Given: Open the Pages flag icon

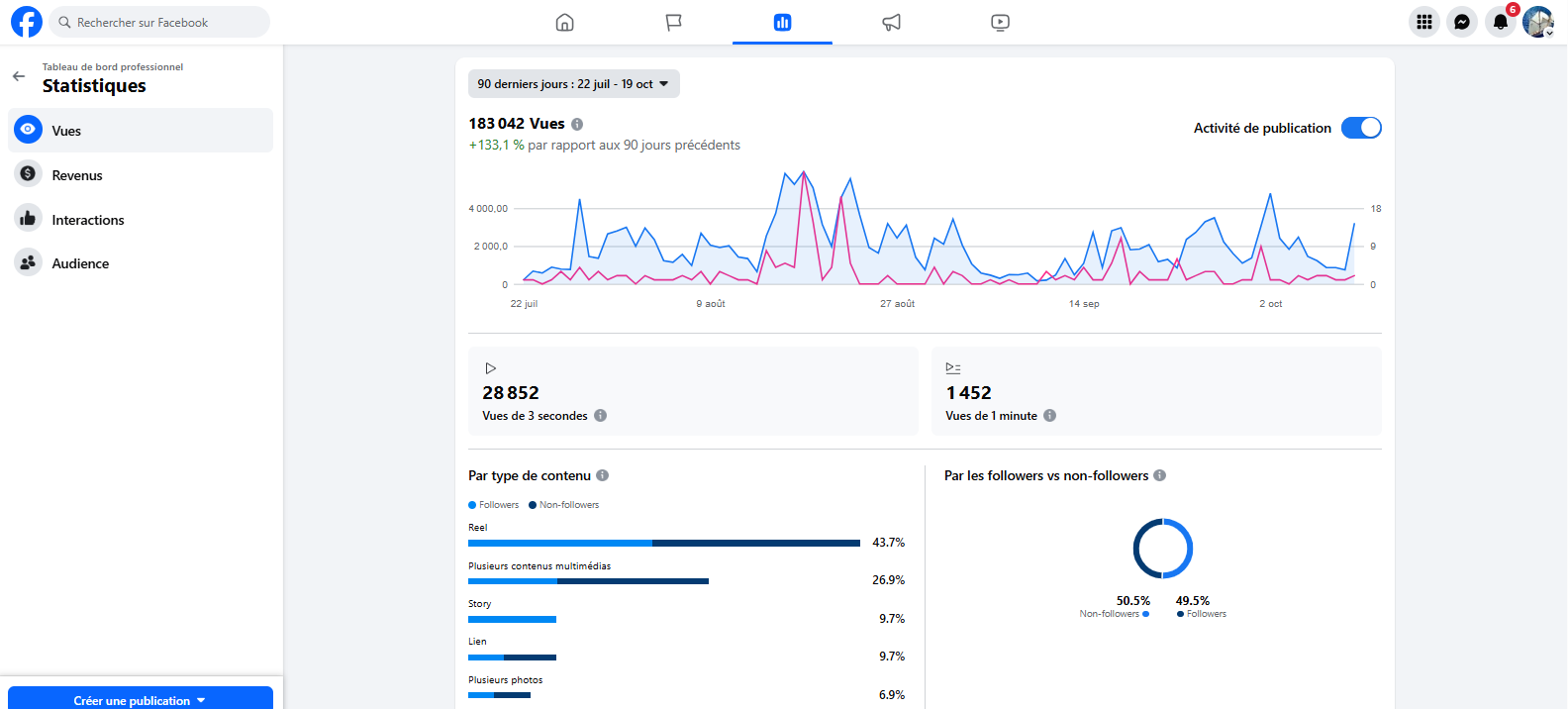Looking at the screenshot, I should pyautogui.click(x=673, y=22).
